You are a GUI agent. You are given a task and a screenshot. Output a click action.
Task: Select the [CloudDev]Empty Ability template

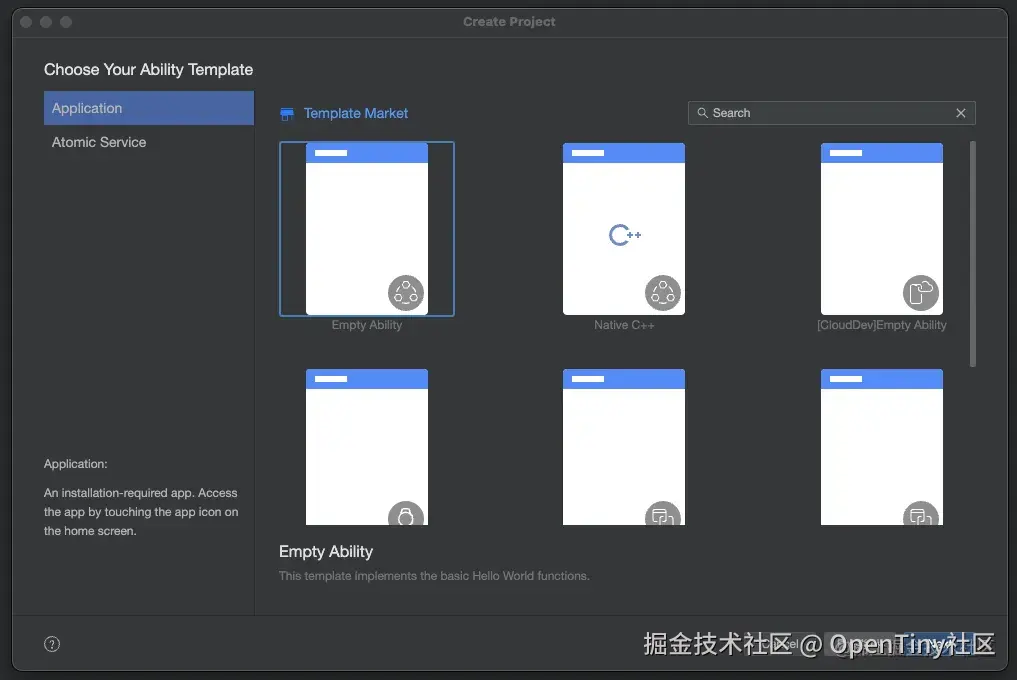881,228
